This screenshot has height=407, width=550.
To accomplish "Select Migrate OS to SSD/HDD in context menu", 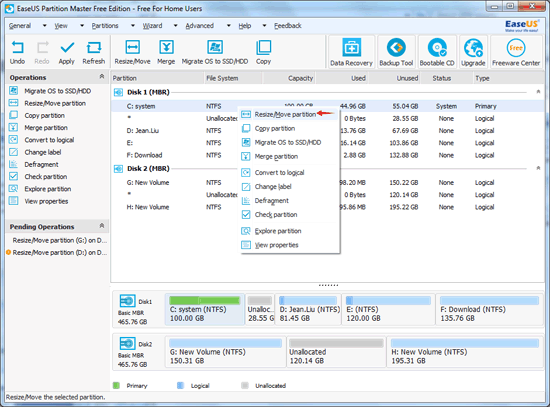I will (289, 142).
